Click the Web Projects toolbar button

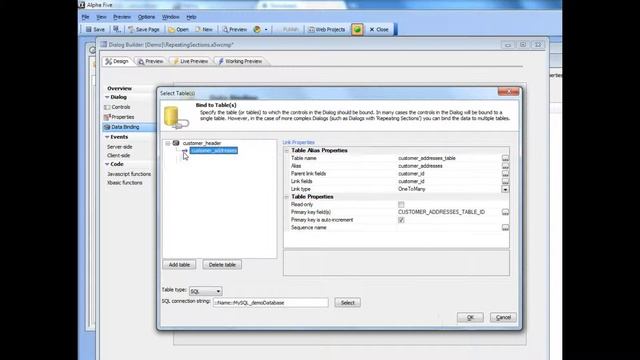[x=327, y=29]
